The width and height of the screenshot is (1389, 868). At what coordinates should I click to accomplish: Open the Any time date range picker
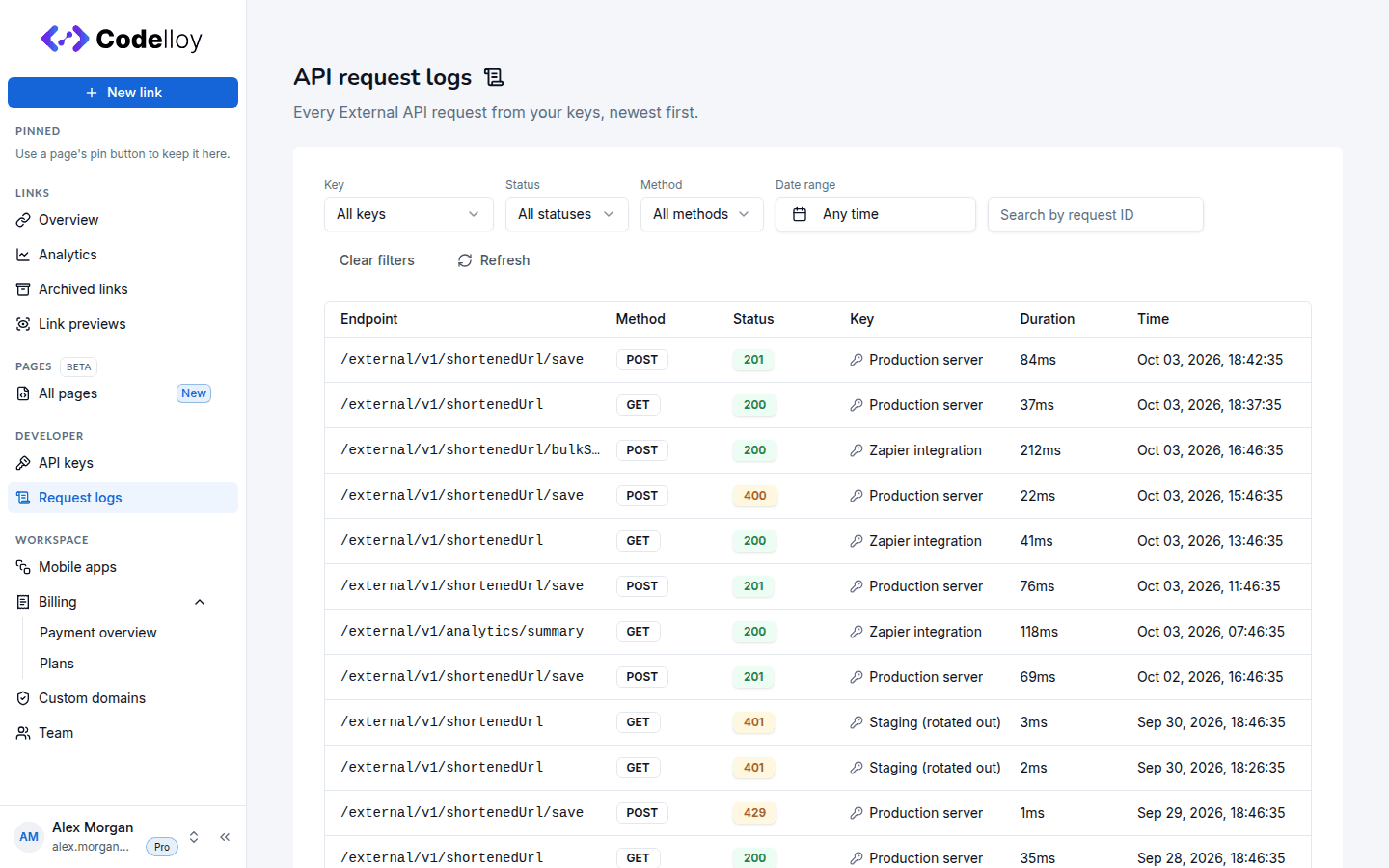pos(876,214)
